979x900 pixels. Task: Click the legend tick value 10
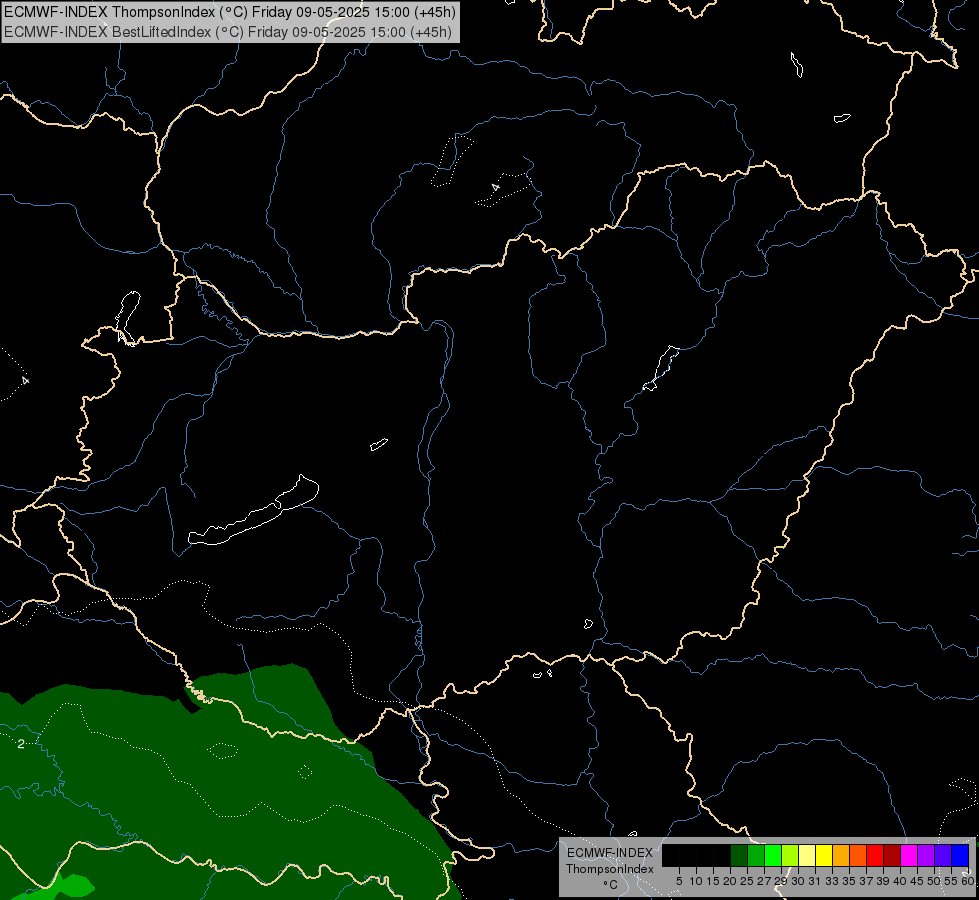coord(696,881)
